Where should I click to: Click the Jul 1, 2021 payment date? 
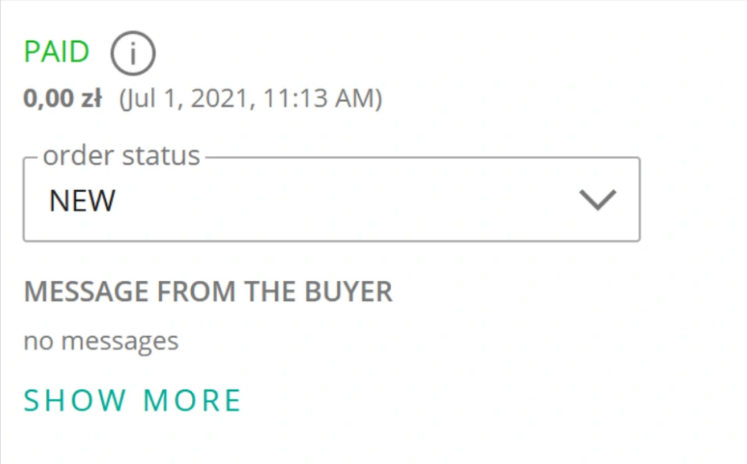tap(190, 99)
